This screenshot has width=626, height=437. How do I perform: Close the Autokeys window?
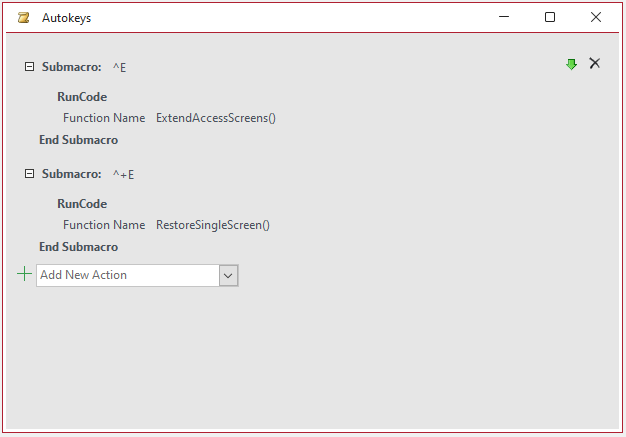(x=596, y=17)
